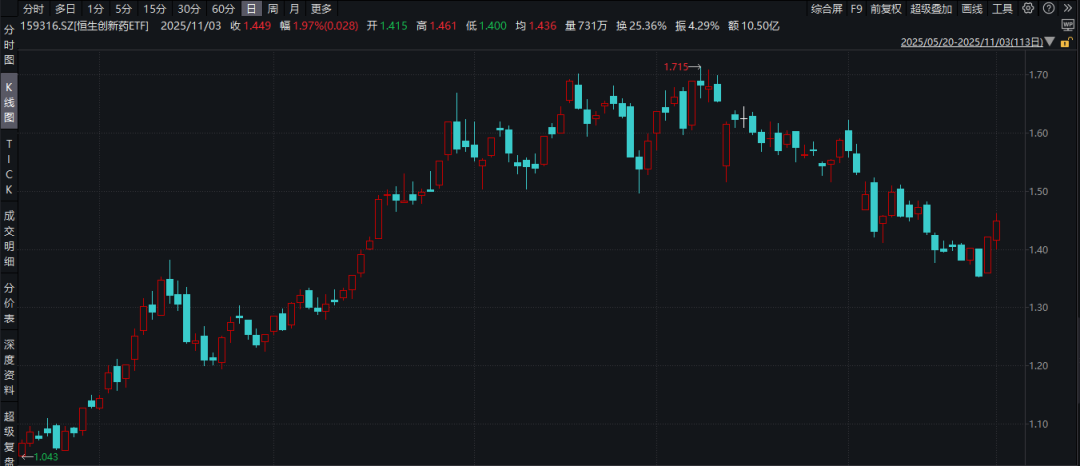Open the TICK sidebar tab

9,166
